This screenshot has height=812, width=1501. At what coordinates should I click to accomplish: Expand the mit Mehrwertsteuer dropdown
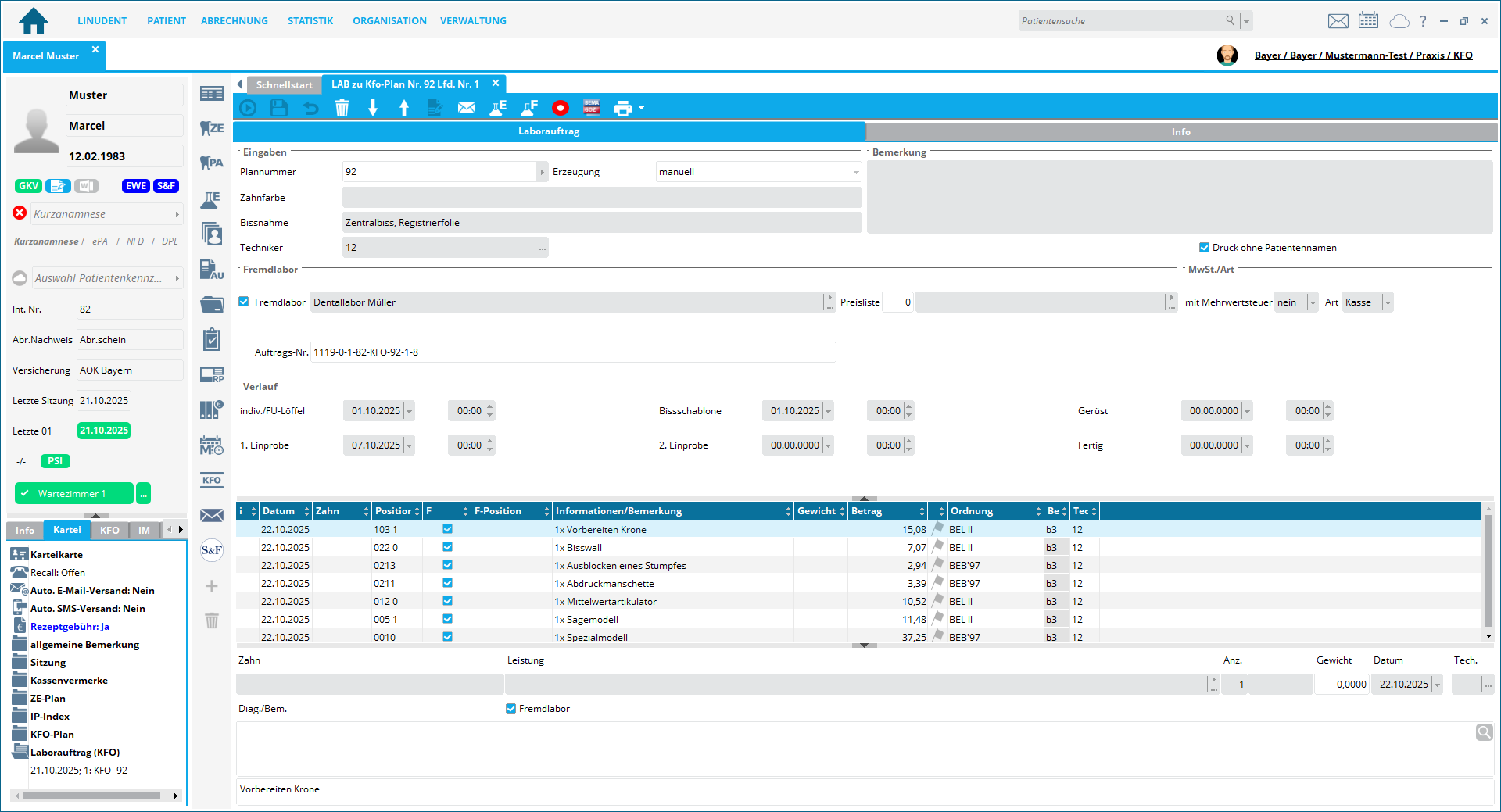click(x=1313, y=302)
